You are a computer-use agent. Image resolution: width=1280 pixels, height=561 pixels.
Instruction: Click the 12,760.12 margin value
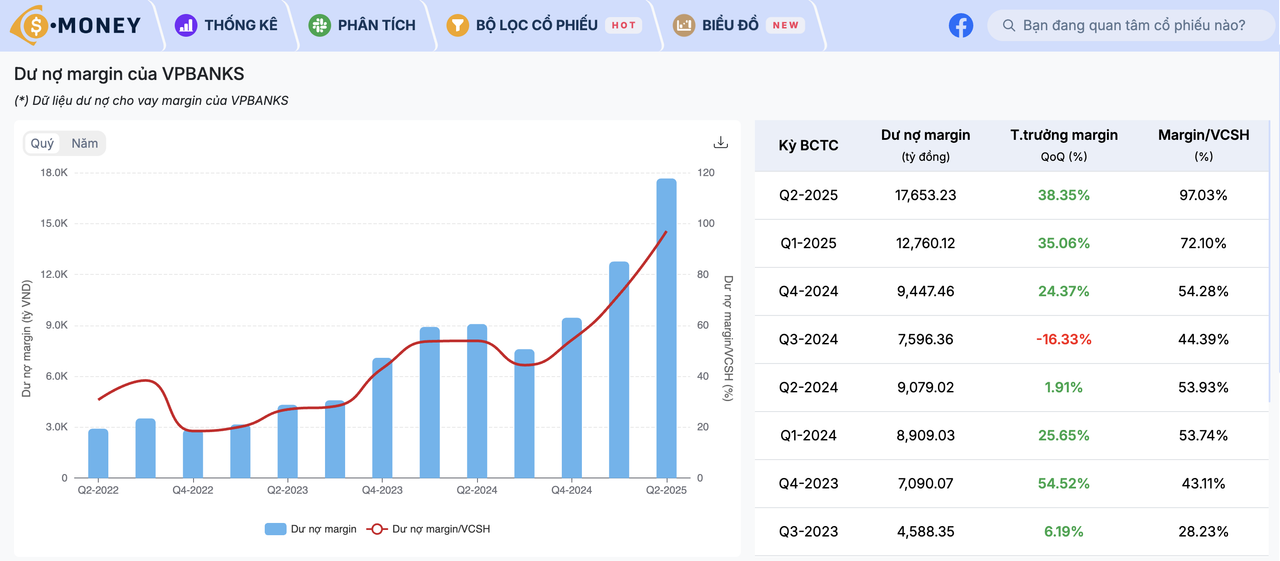pyautogui.click(x=925, y=243)
